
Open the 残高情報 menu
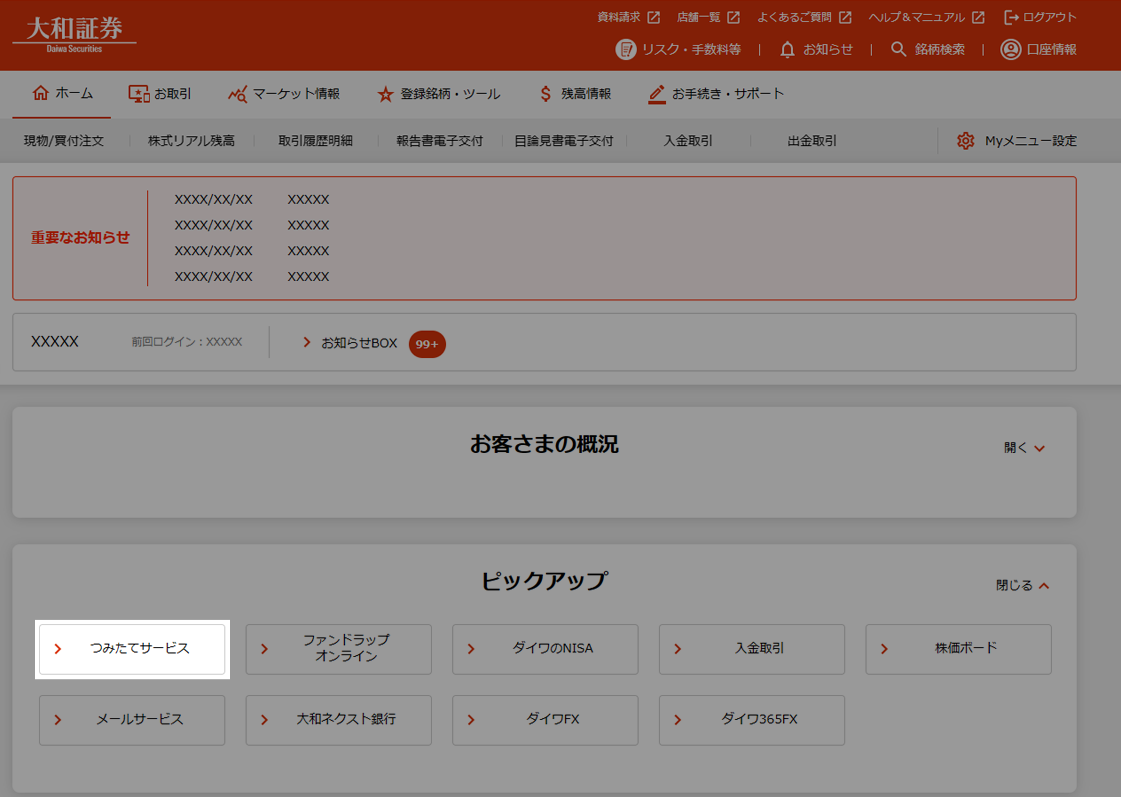[x=576, y=94]
